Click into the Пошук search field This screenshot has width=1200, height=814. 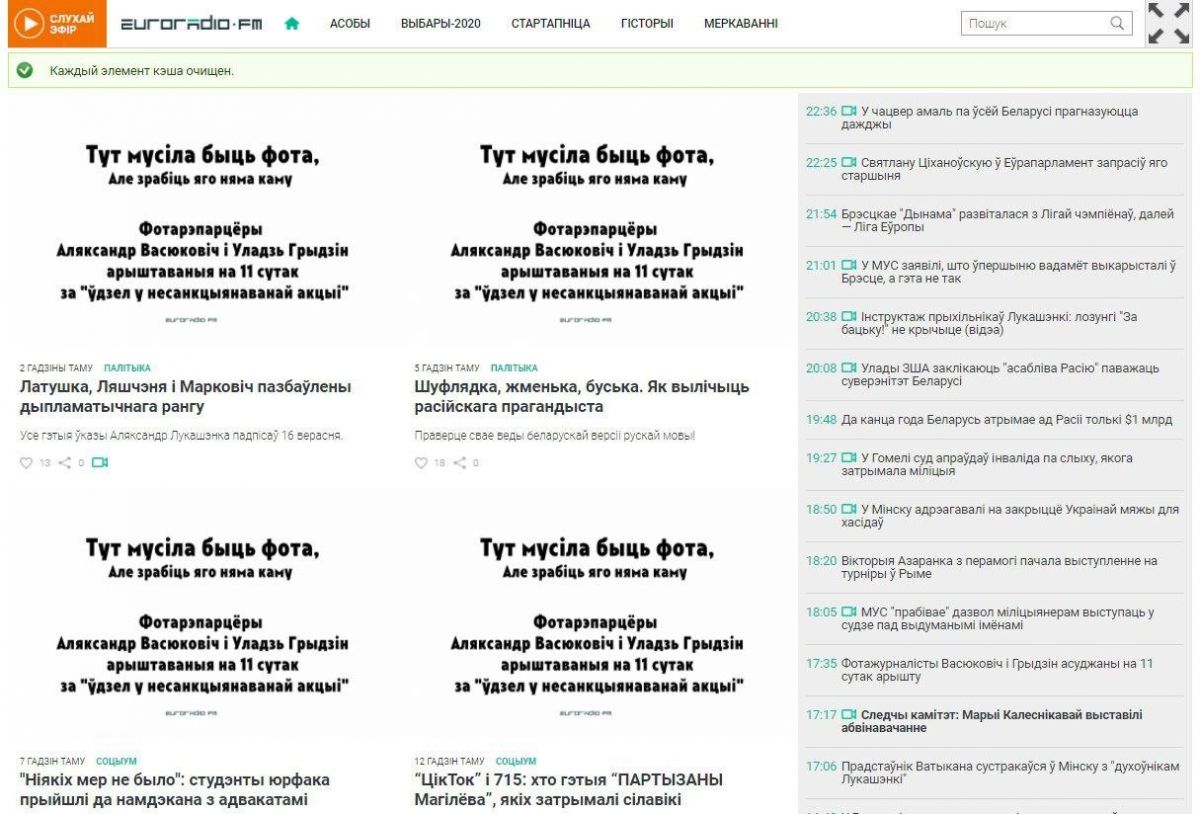1035,24
